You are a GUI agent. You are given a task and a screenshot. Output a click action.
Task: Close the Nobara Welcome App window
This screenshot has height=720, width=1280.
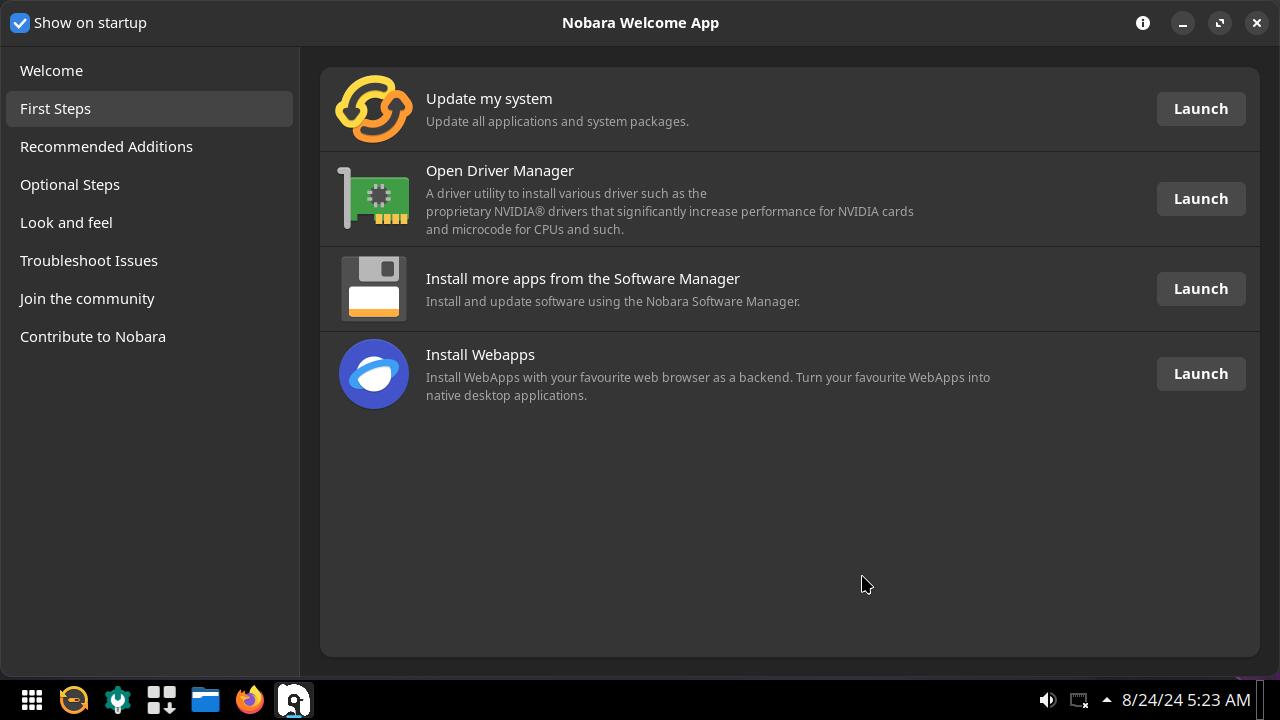tap(1257, 23)
